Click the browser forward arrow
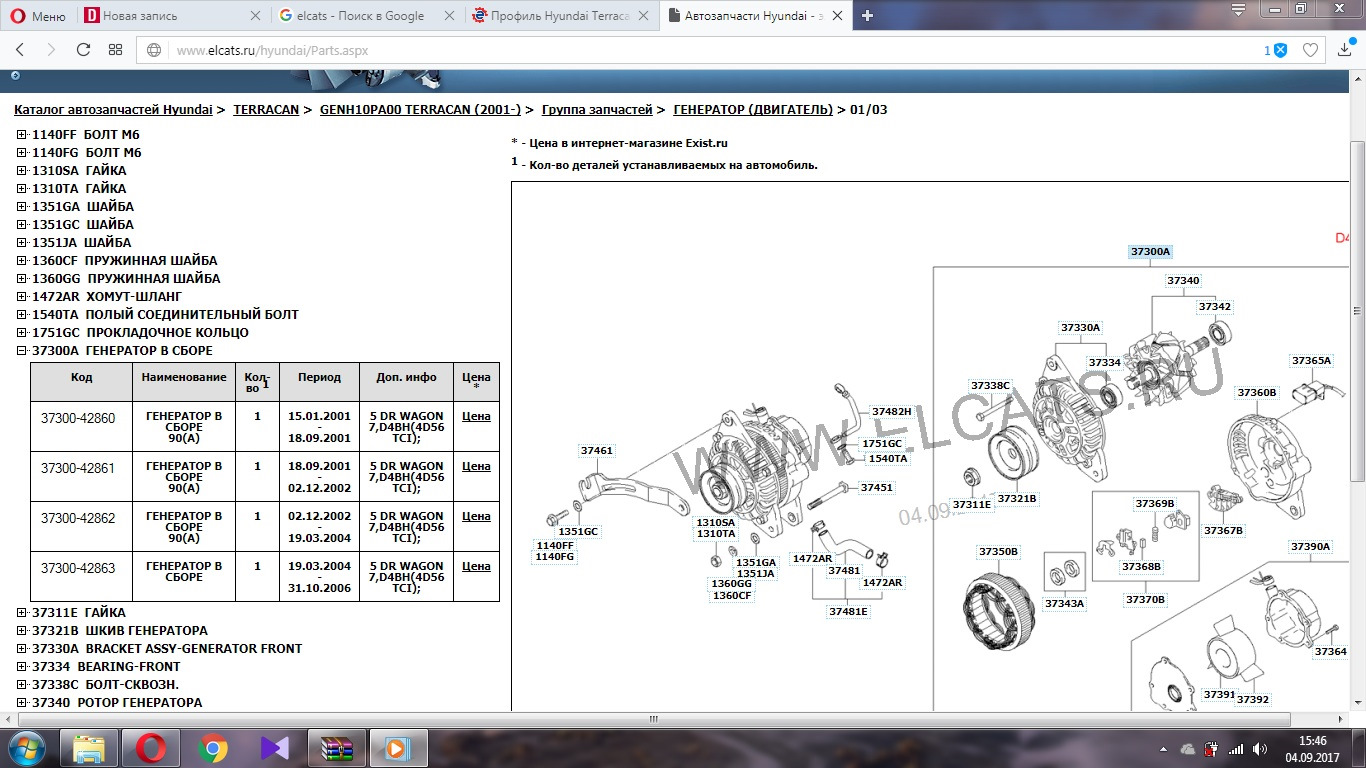Screen dimensions: 1366x768 51,50
